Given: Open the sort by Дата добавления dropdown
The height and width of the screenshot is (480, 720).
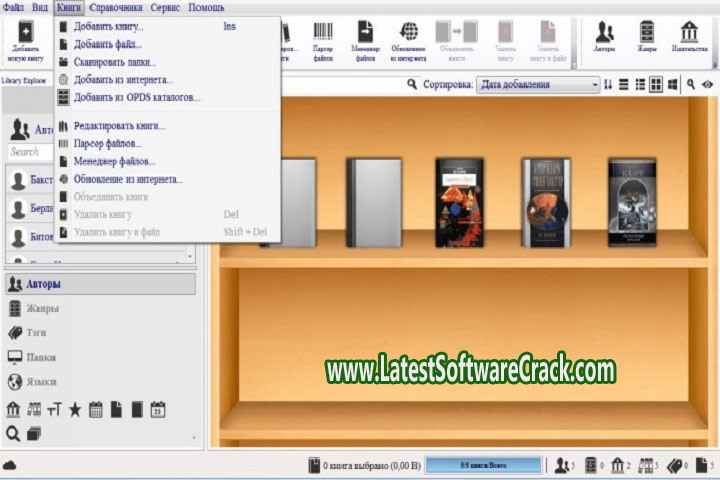Looking at the screenshot, I should pyautogui.click(x=538, y=85).
